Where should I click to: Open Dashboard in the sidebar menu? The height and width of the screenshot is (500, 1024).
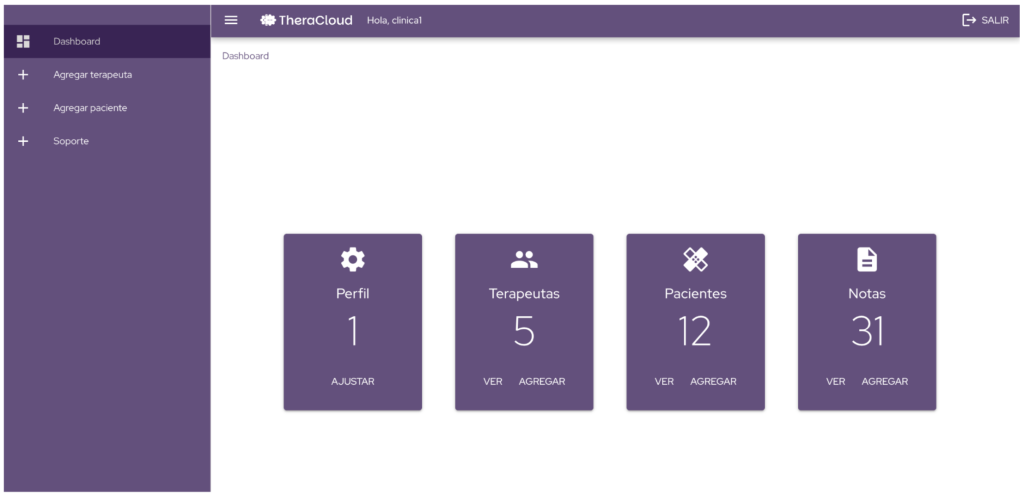point(77,41)
